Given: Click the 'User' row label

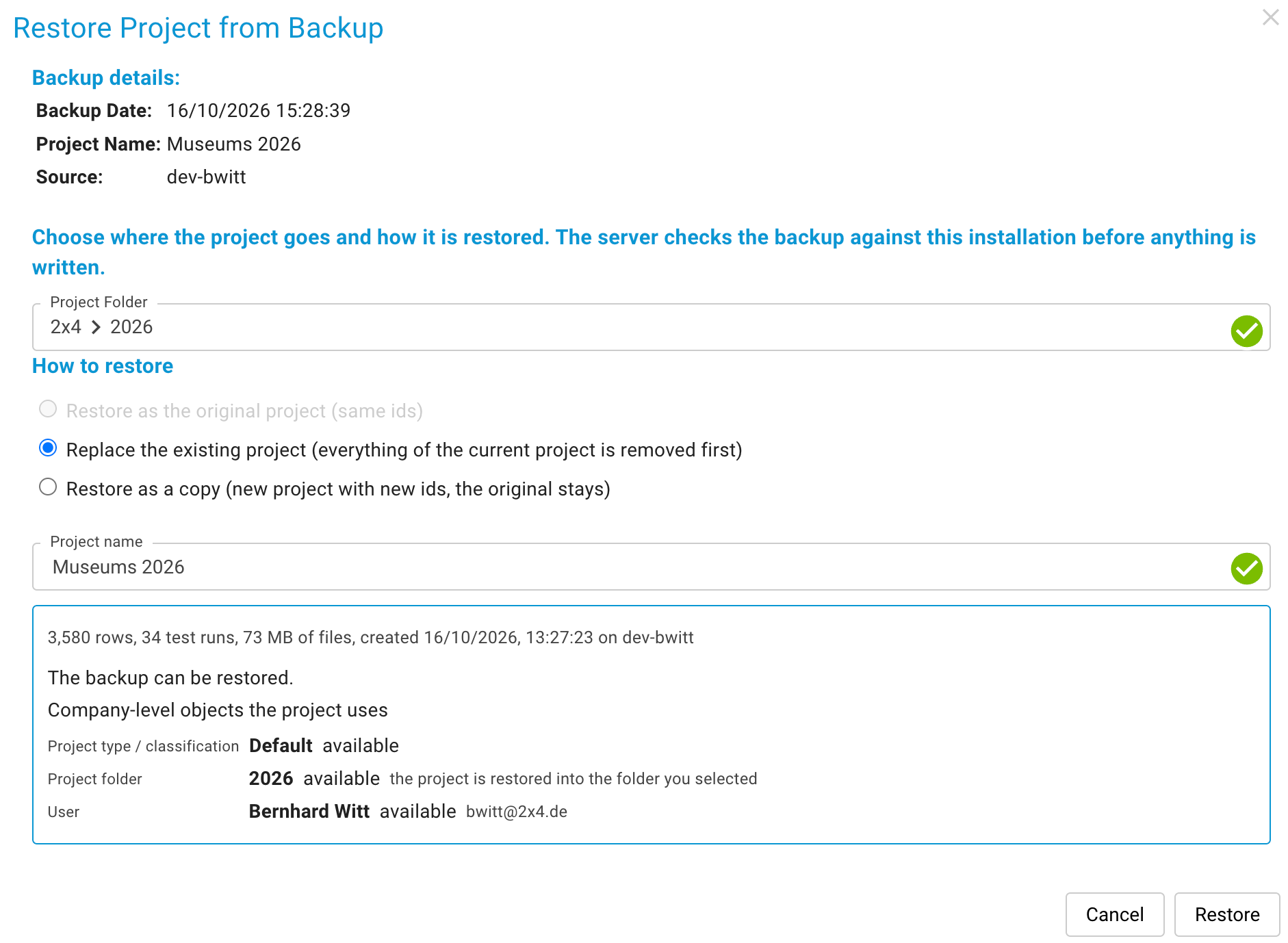Looking at the screenshot, I should [64, 812].
